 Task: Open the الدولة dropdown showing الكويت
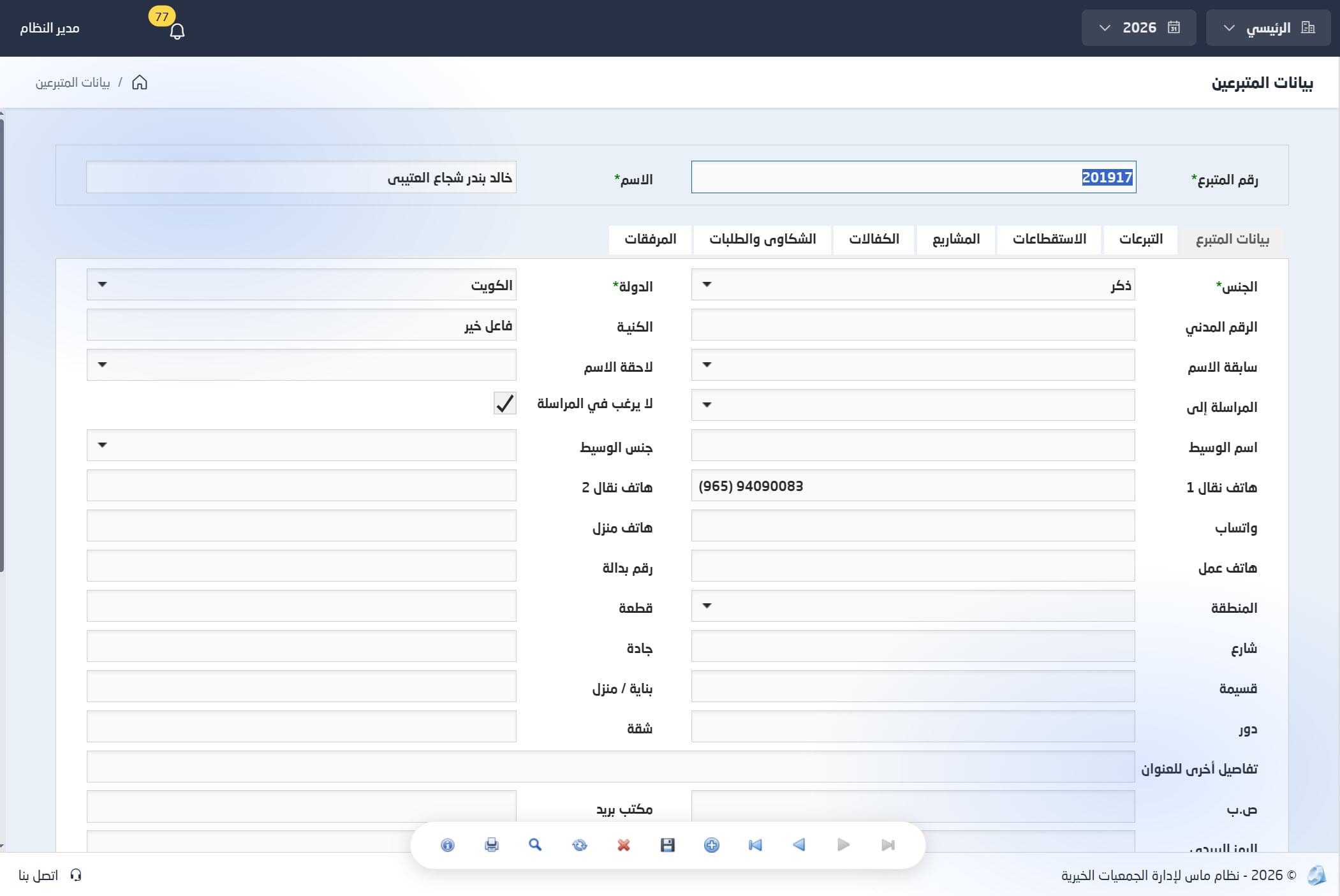point(301,284)
